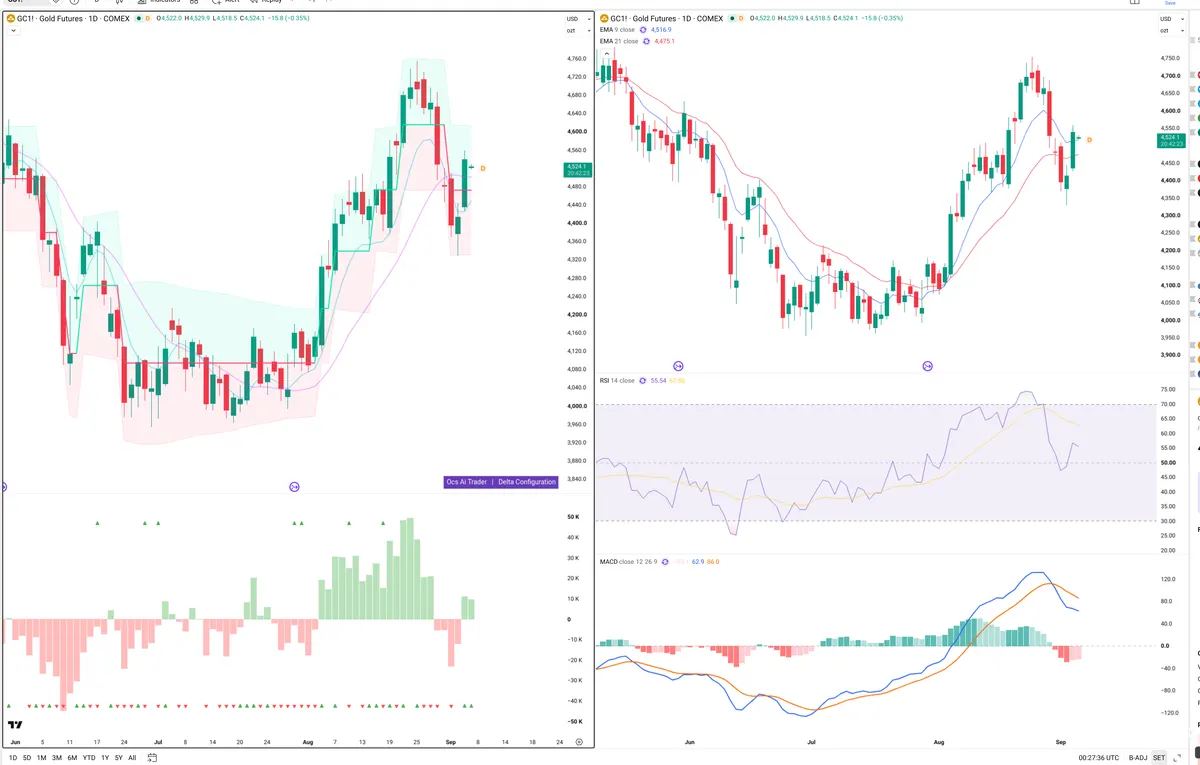1200x765 pixels.
Task: Select the MACD close 12 26 9 legend
Action: [629, 562]
